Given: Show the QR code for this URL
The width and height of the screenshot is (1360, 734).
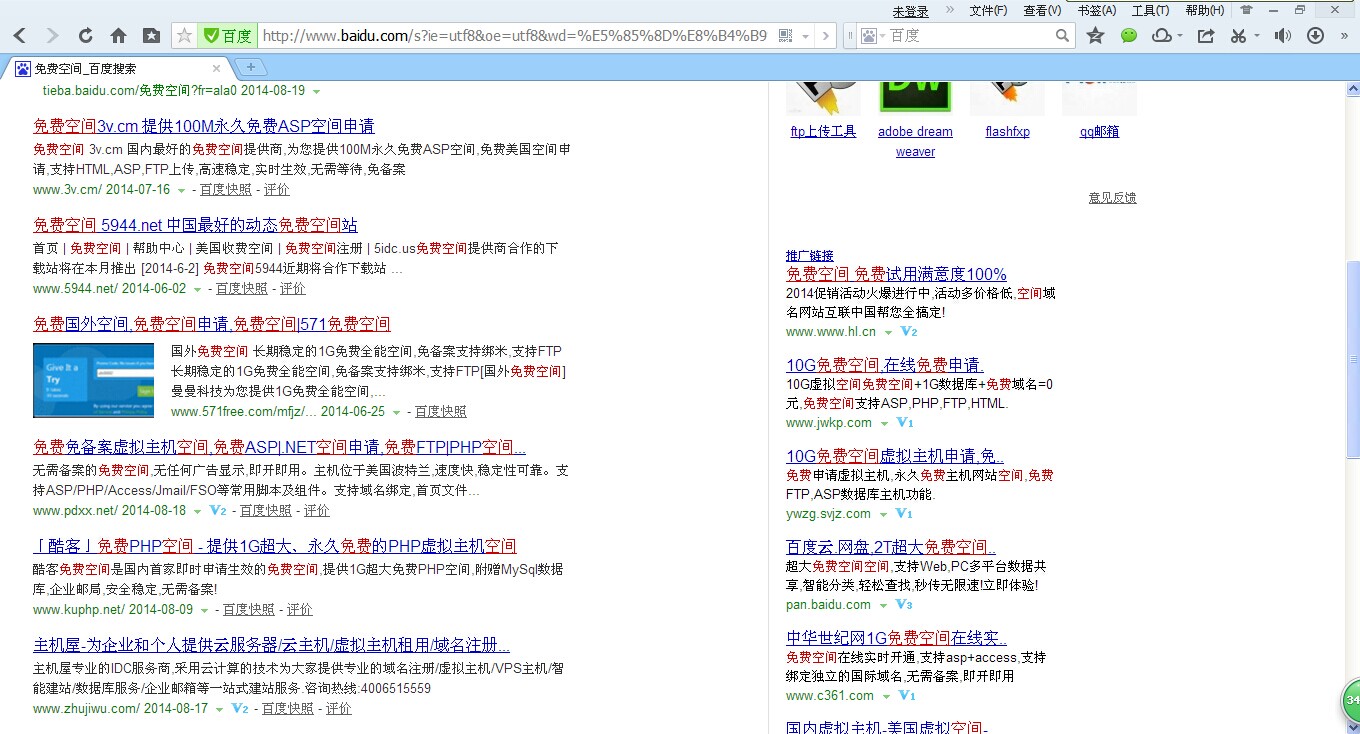Looking at the screenshot, I should (785, 36).
